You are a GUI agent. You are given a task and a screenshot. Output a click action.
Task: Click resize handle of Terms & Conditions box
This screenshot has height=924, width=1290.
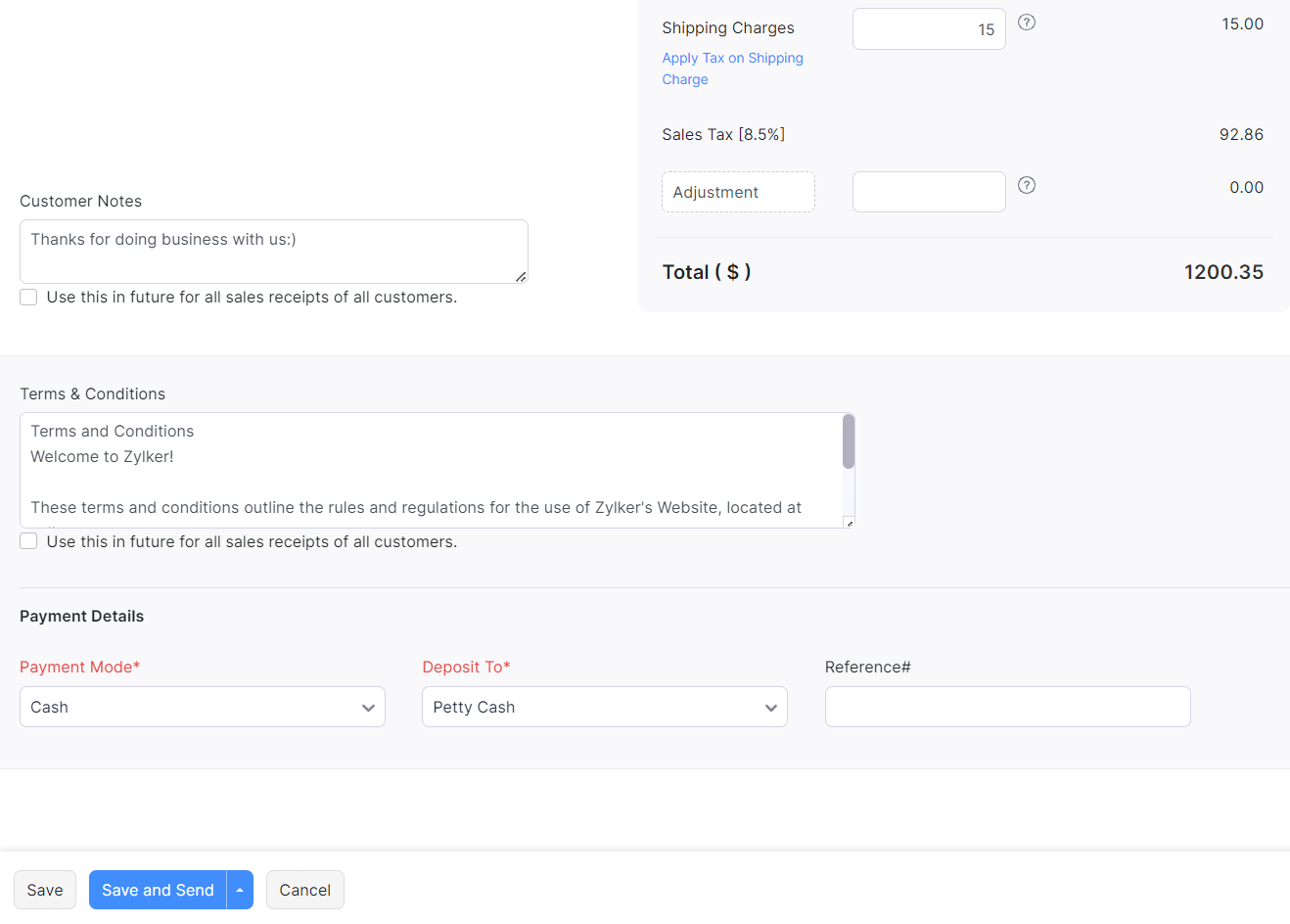coord(849,523)
